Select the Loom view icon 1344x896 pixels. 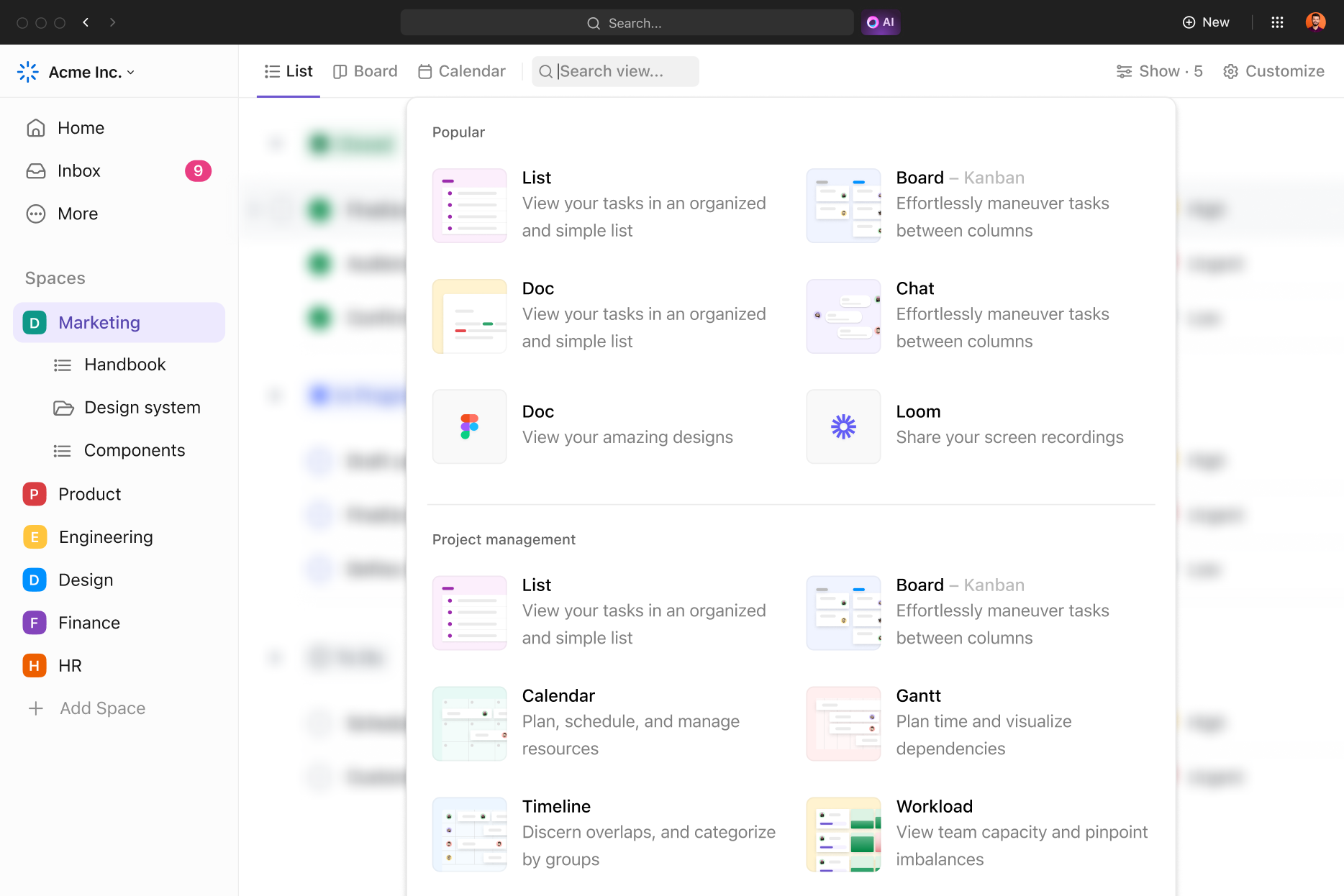click(x=843, y=426)
